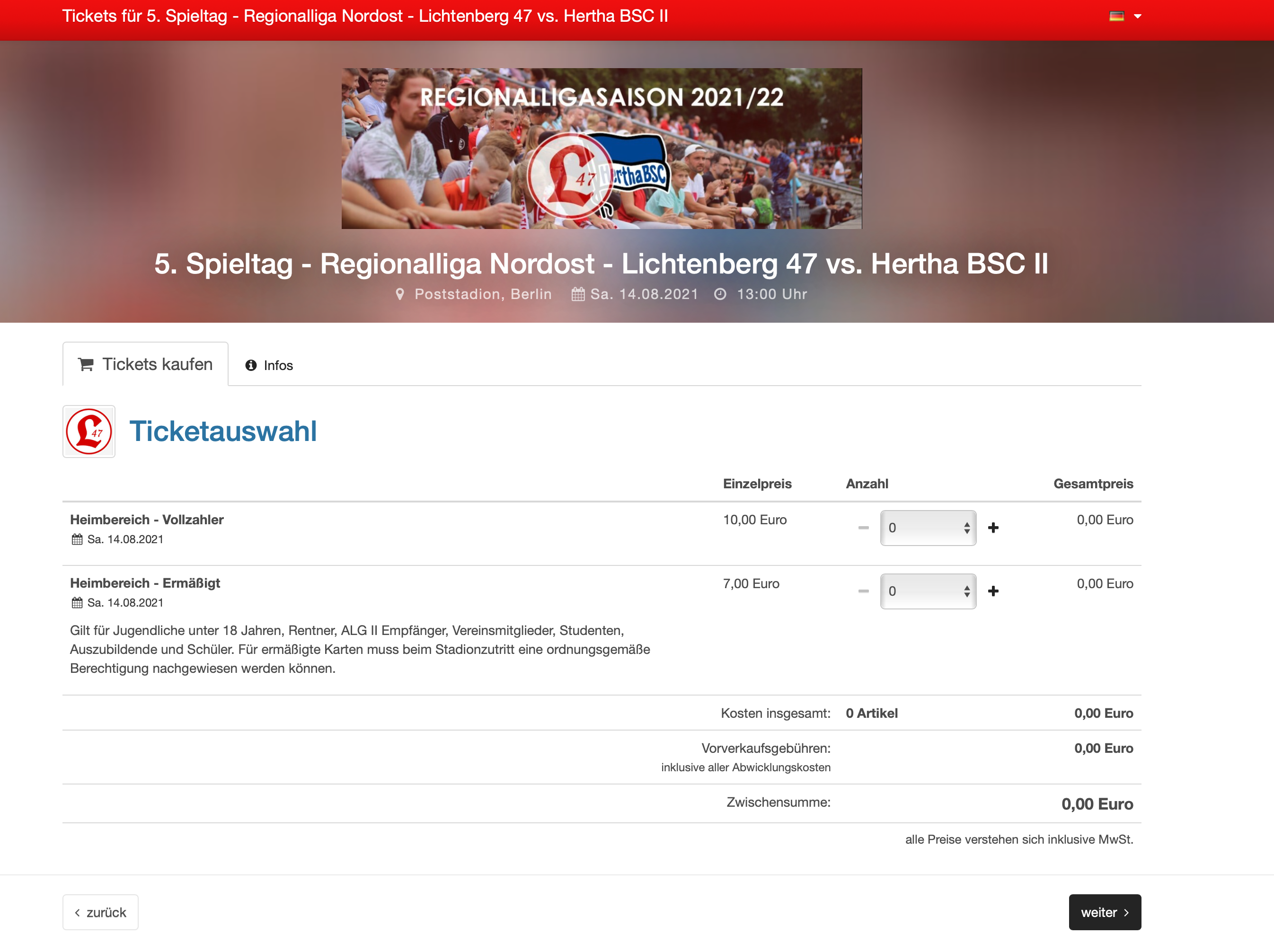Click the Heimbereich - Ermäßigt label
Viewport: 1274px width, 952px height.
[145, 583]
